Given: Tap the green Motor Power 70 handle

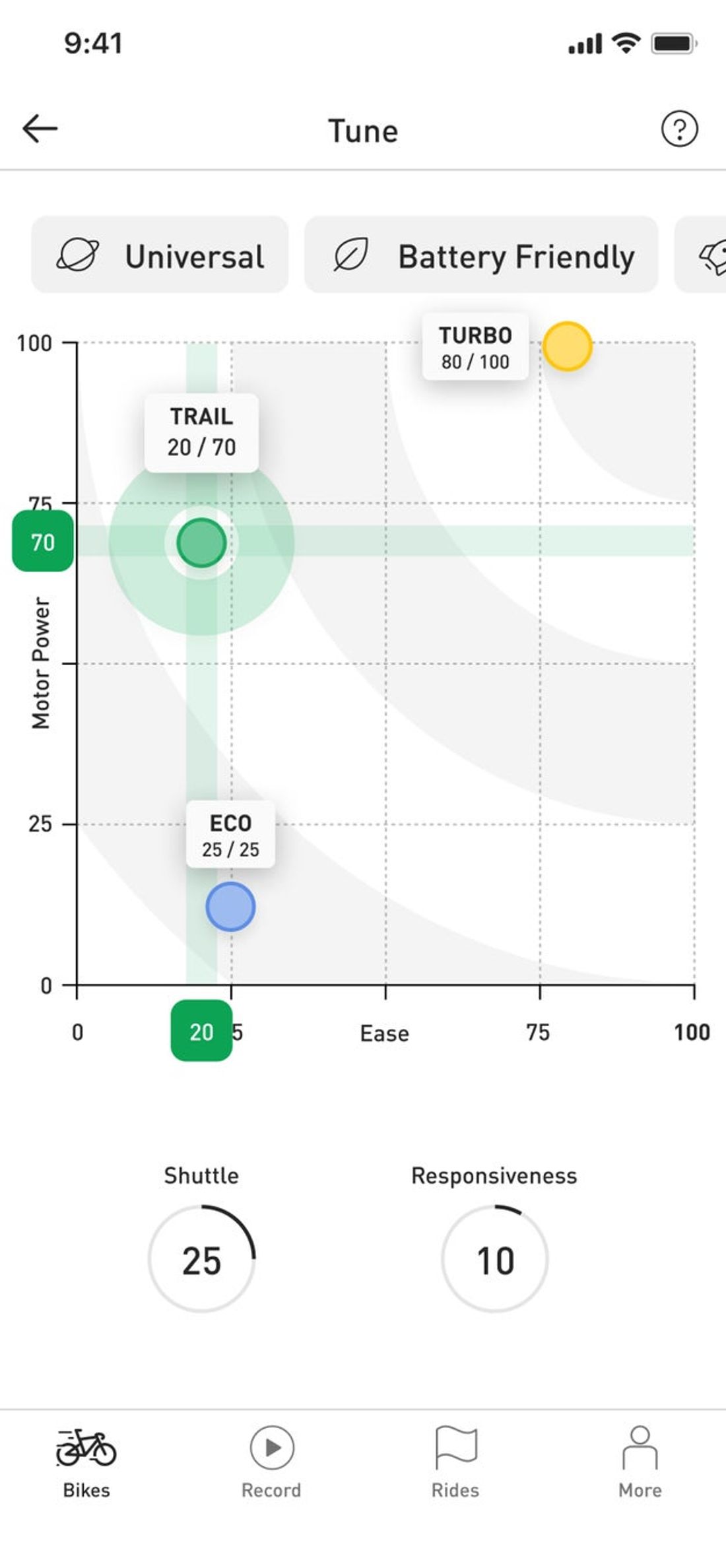Looking at the screenshot, I should 43,541.
